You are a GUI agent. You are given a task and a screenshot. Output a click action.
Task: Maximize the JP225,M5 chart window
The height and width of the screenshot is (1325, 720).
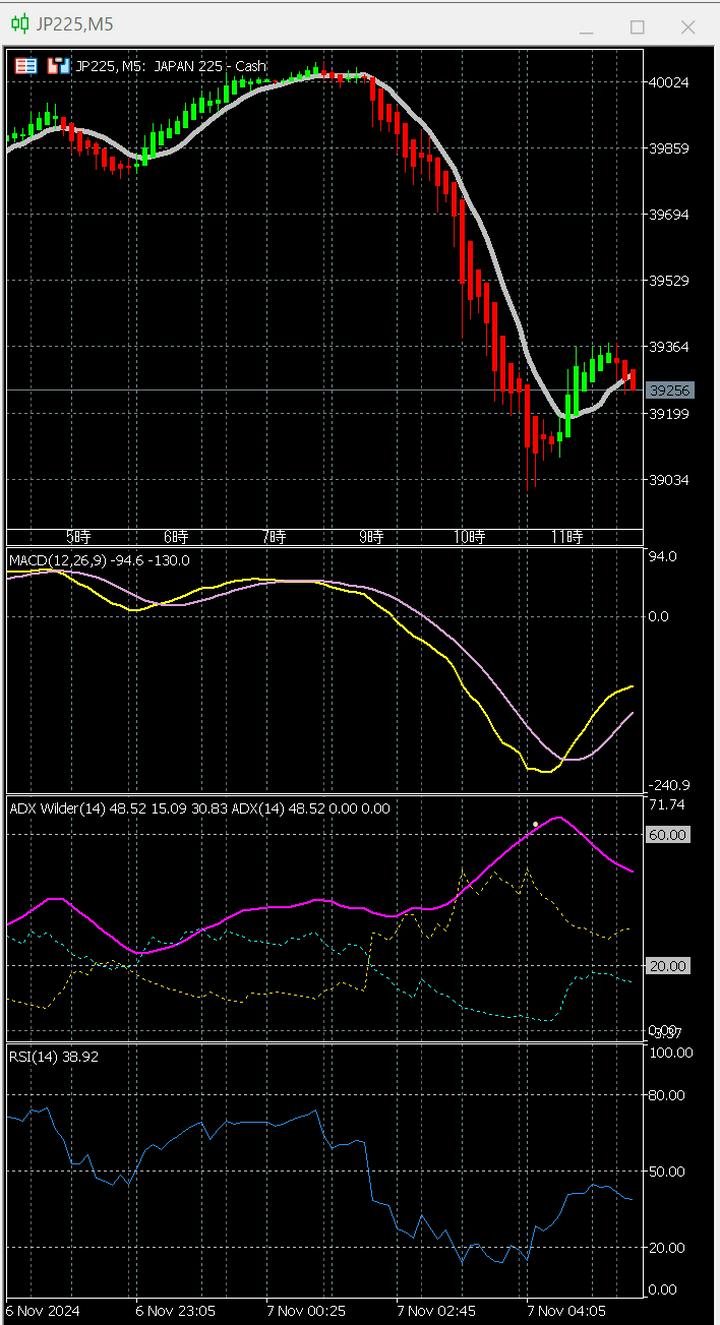(637, 28)
